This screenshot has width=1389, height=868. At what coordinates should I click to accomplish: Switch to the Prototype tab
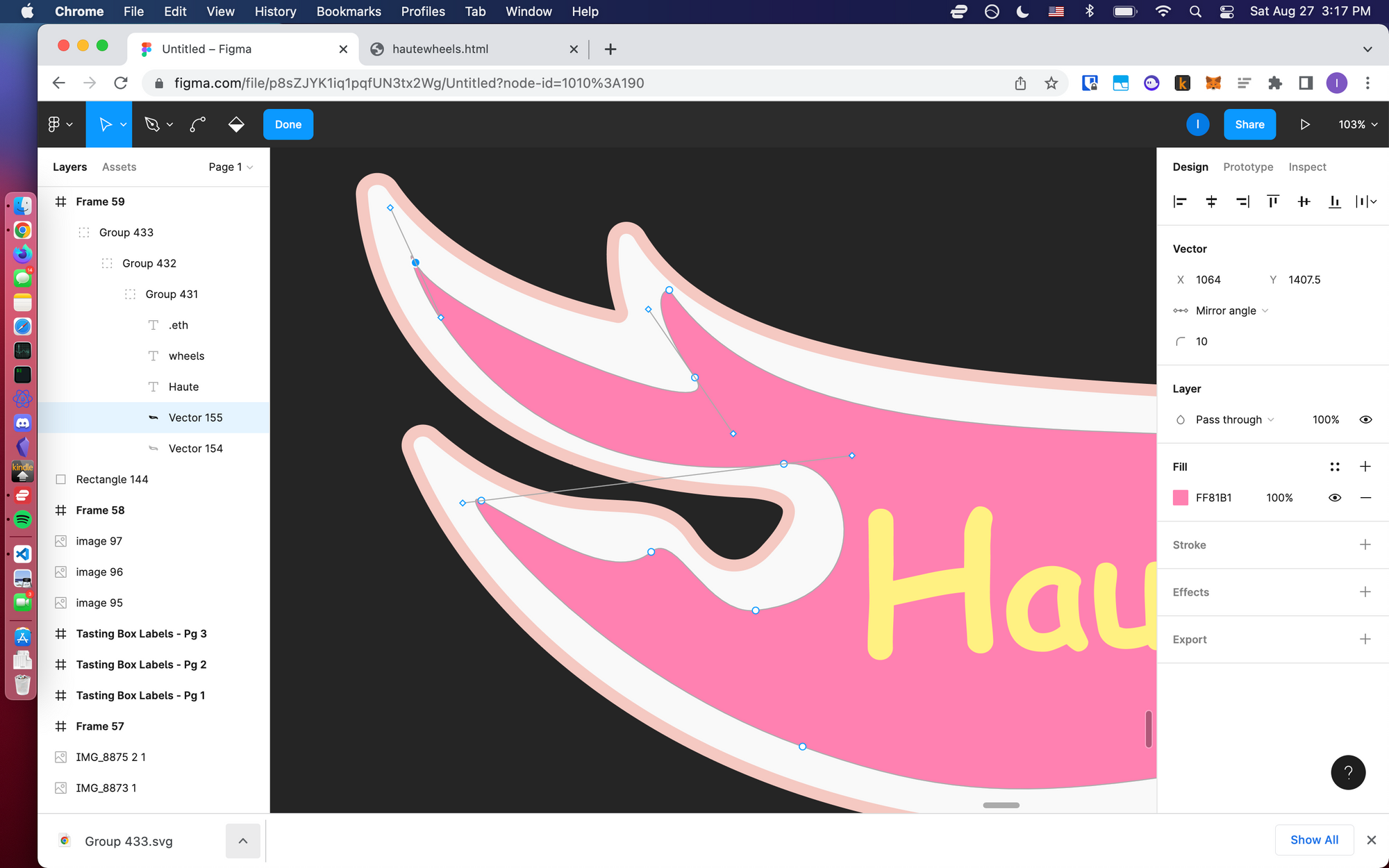[1248, 167]
